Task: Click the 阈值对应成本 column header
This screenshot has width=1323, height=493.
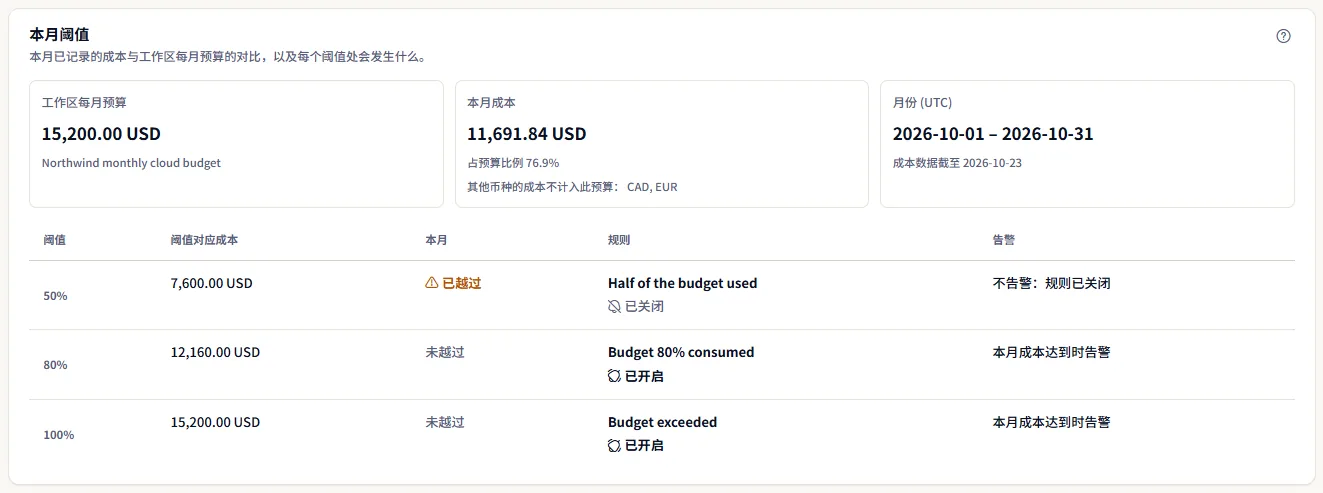Action: 204,240
